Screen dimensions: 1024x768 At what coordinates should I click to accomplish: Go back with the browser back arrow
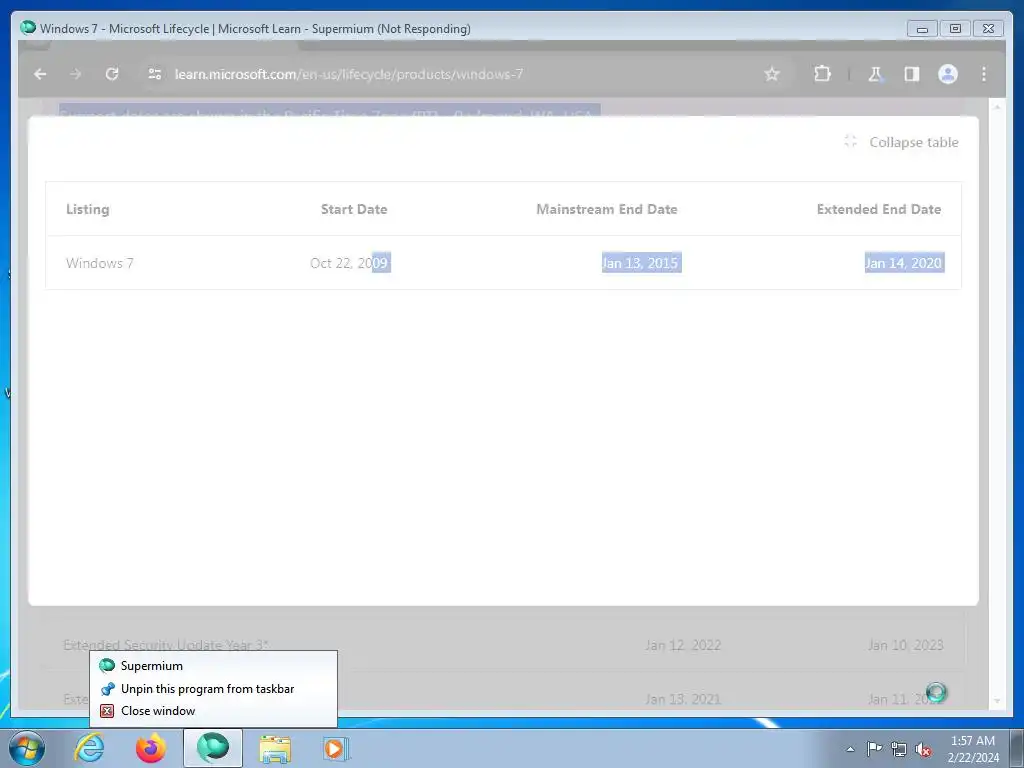click(x=40, y=74)
